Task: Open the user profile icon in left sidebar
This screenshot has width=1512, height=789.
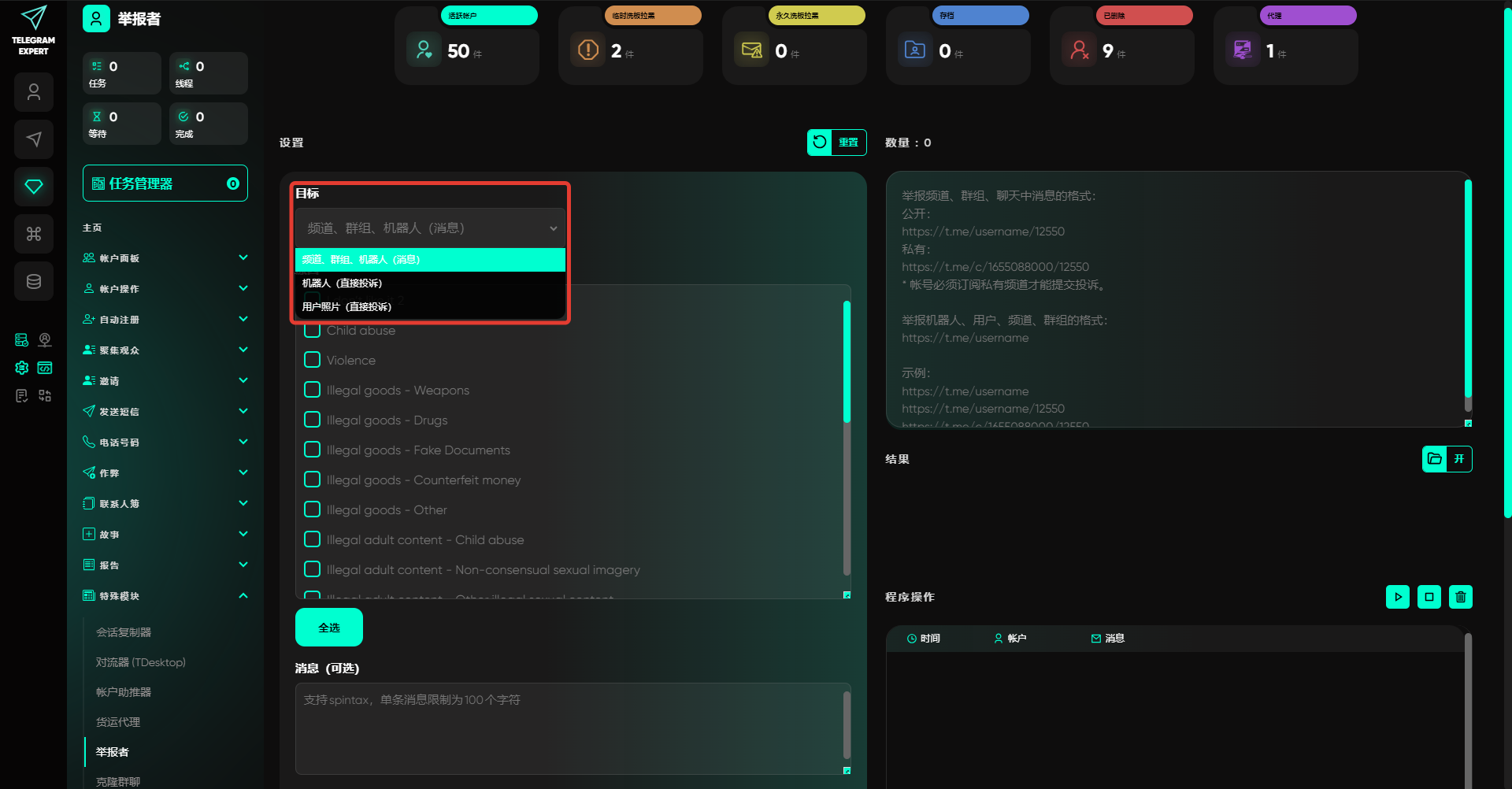Action: (x=34, y=92)
